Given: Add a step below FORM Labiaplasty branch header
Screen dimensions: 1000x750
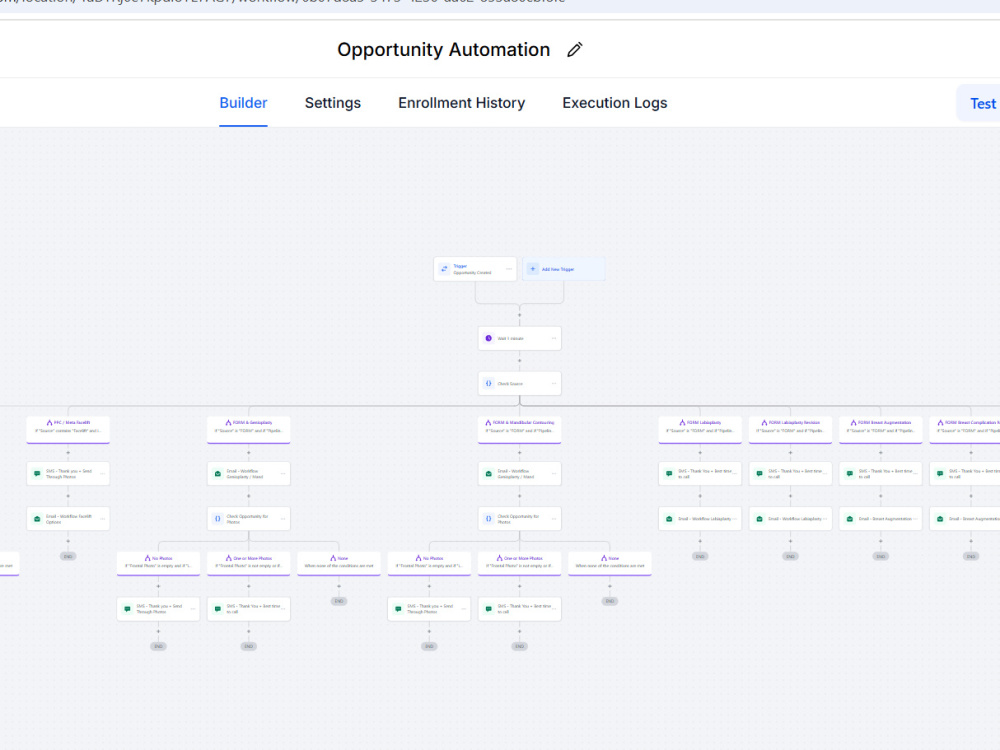Looking at the screenshot, I should (x=700, y=453).
